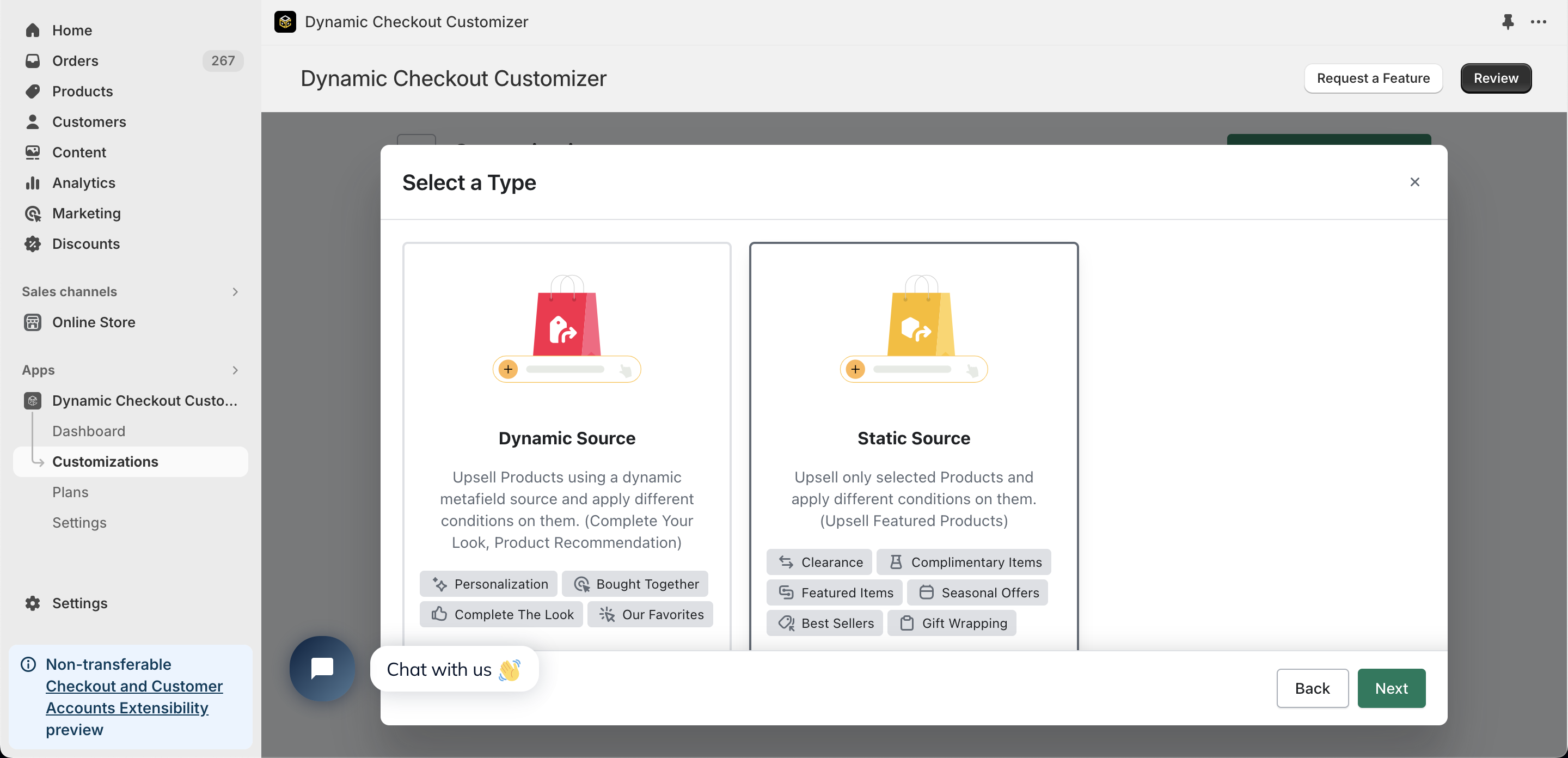Click the Online Store storefront icon
The image size is (1568, 758).
33,322
